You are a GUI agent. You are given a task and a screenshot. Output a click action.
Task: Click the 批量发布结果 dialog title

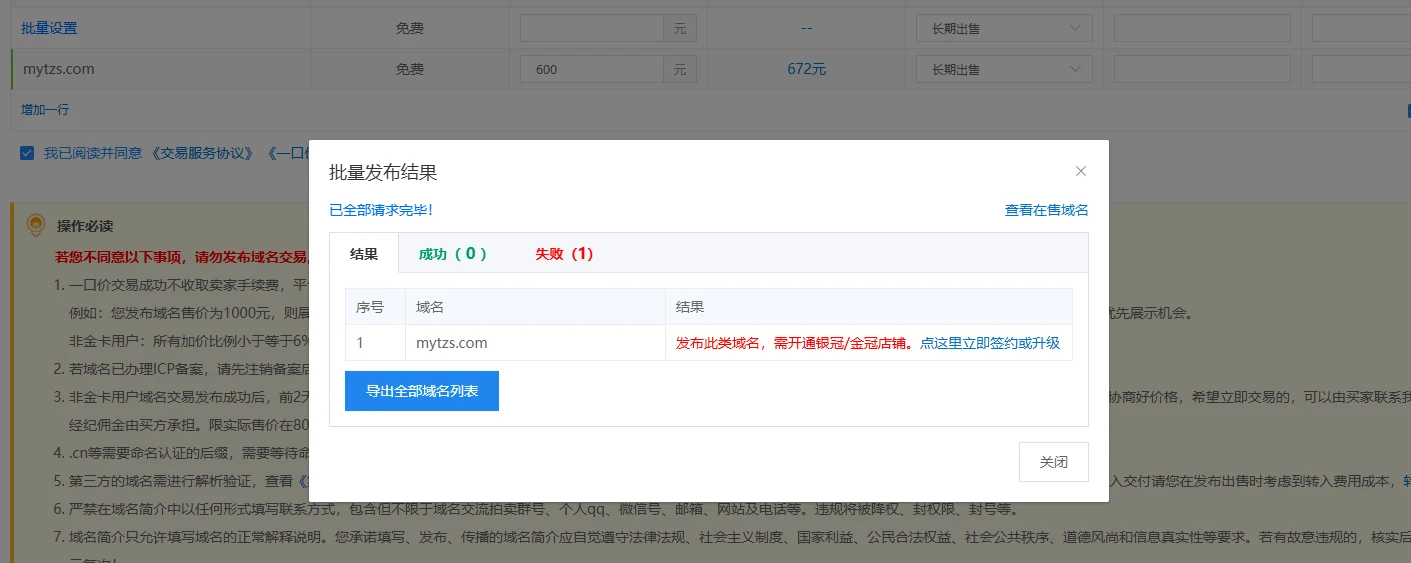click(383, 172)
